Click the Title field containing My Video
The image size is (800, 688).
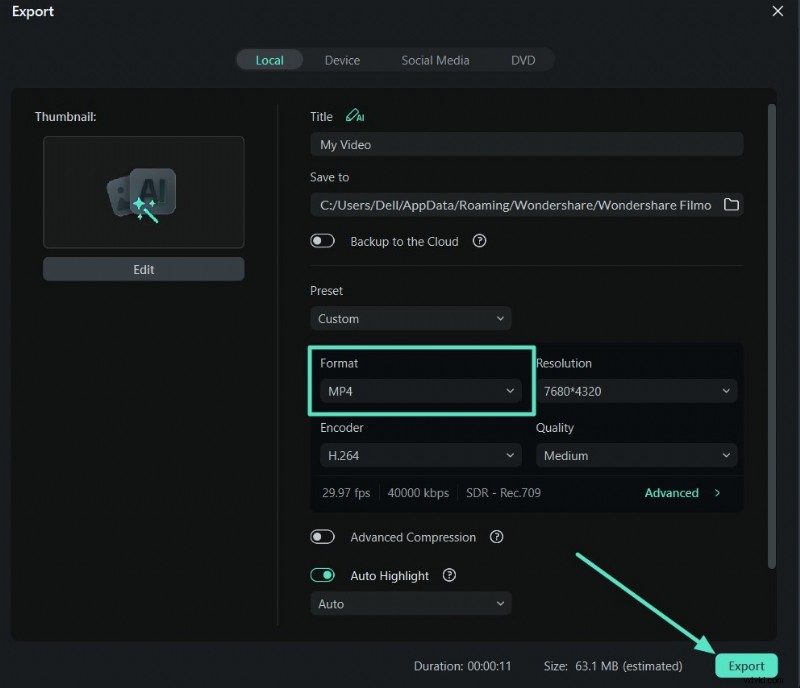[526, 145]
